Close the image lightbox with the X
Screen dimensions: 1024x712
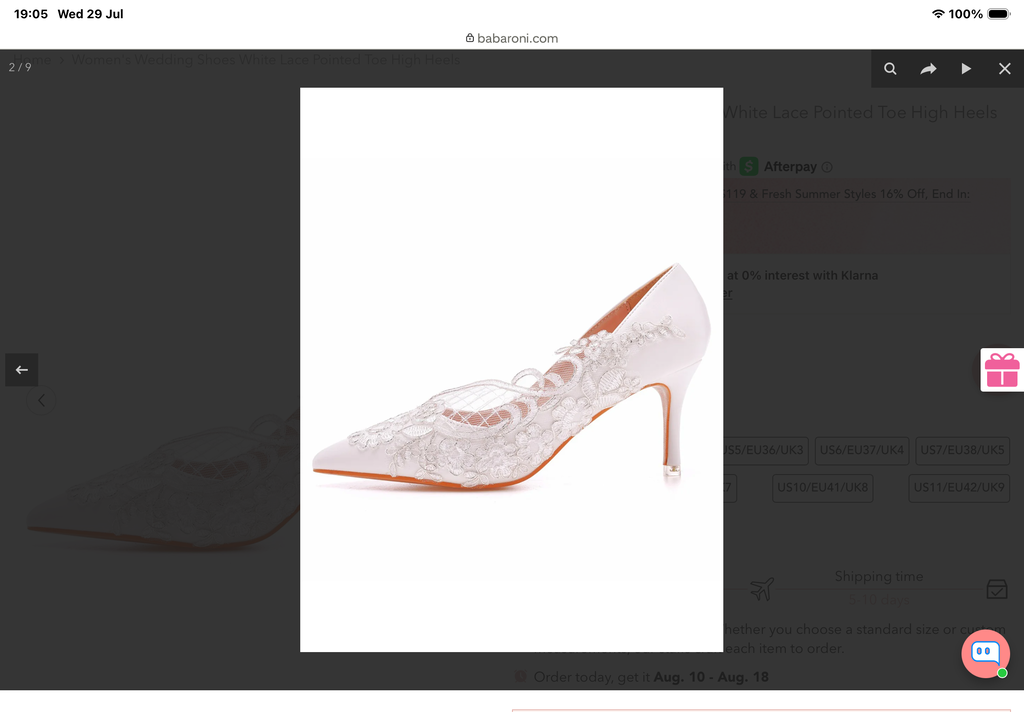pos(1004,69)
